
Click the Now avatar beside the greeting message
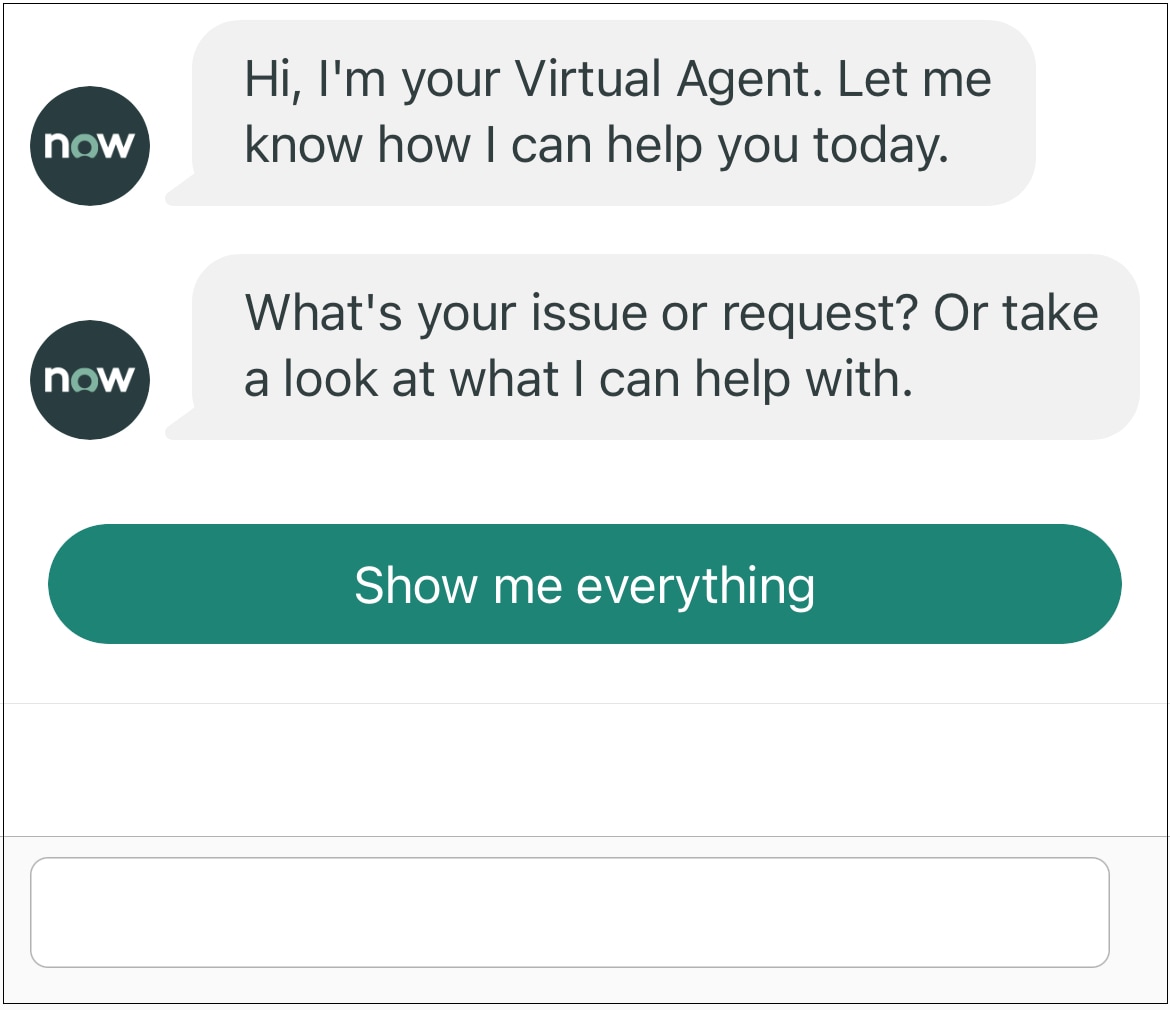(90, 145)
